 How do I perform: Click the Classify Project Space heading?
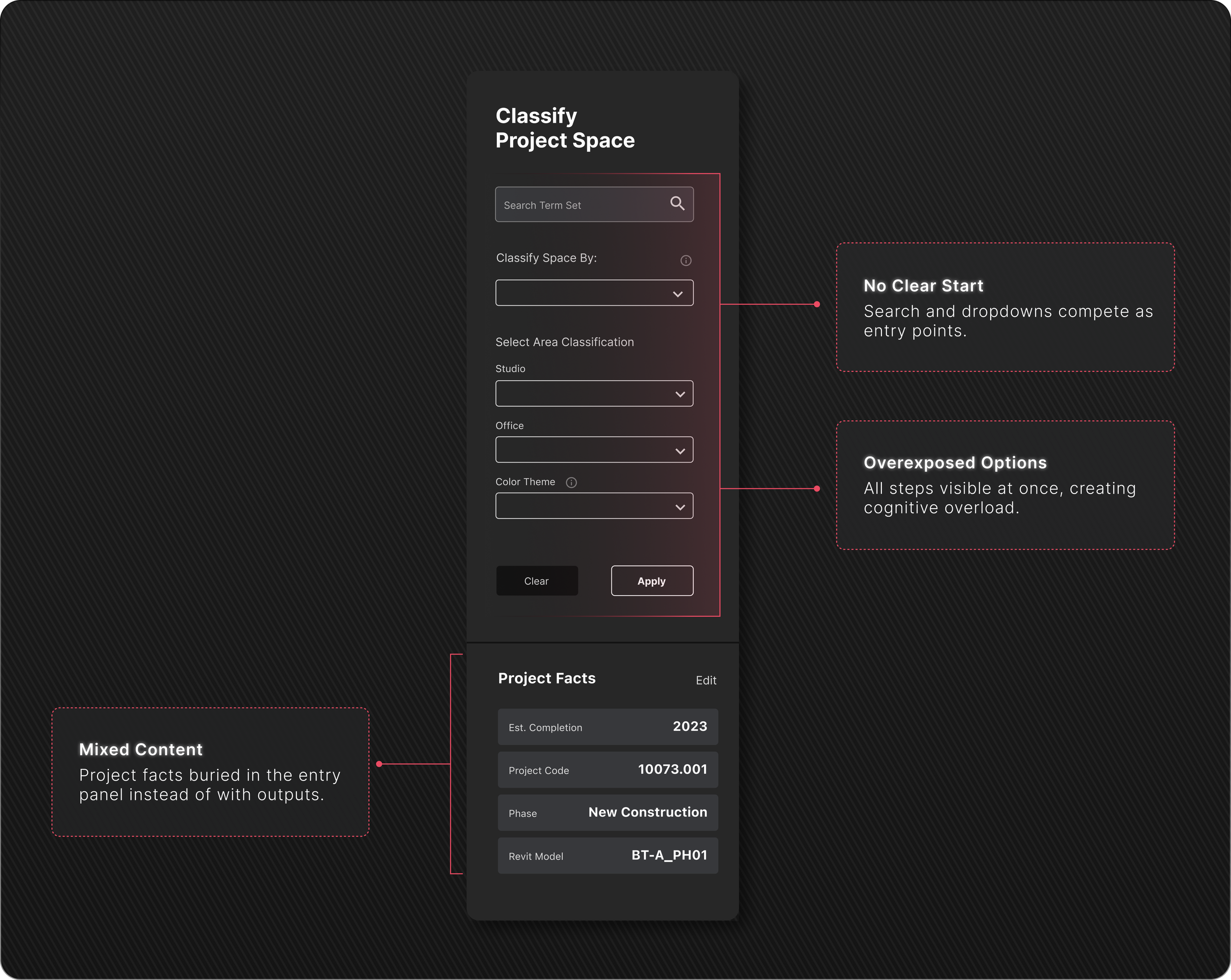pyautogui.click(x=564, y=128)
